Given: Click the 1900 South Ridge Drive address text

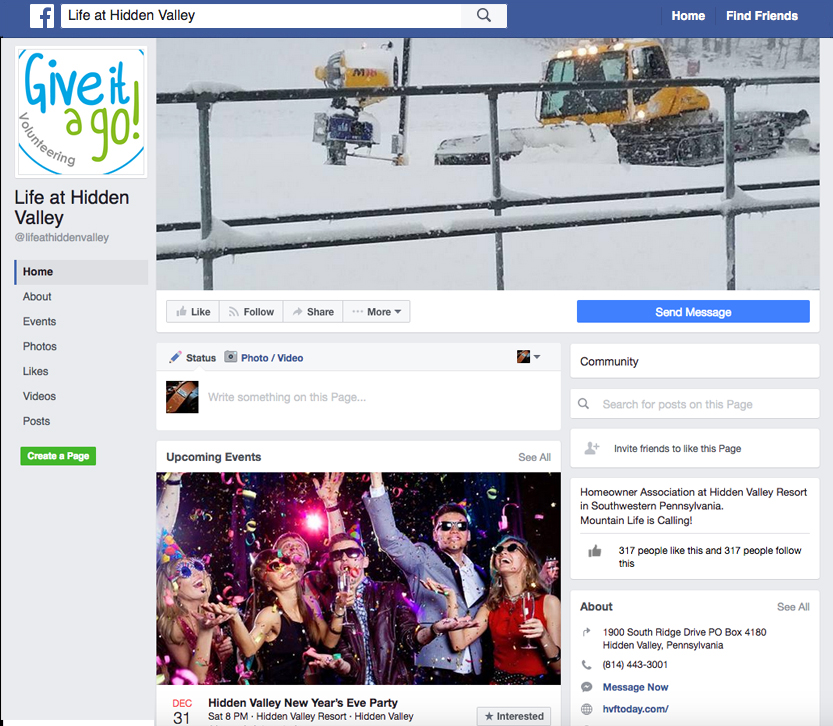Looking at the screenshot, I should pyautogui.click(x=684, y=638).
